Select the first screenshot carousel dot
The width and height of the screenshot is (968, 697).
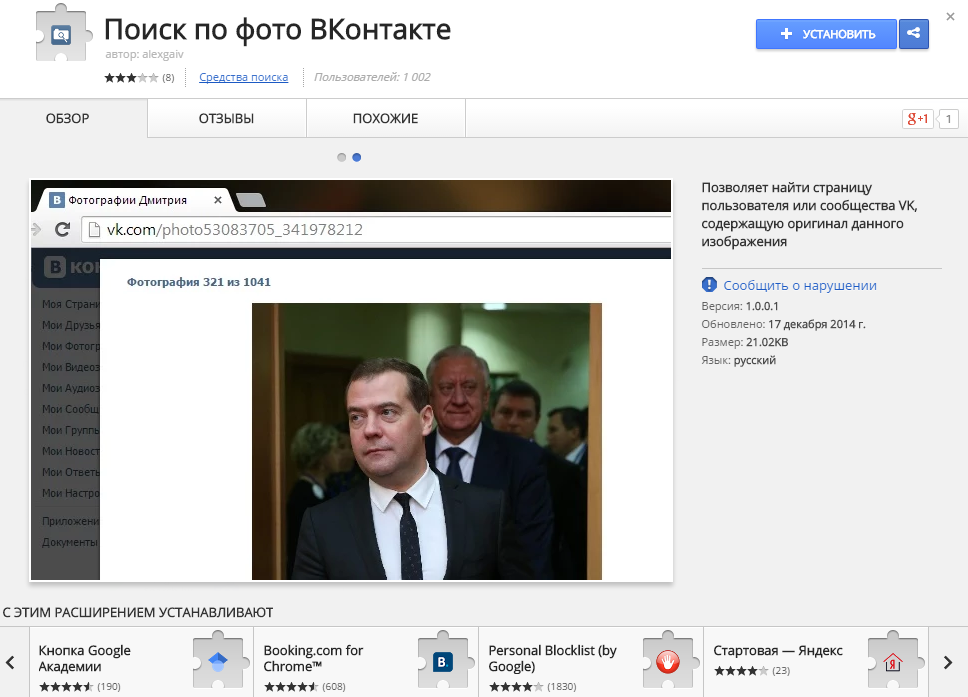coord(341,157)
